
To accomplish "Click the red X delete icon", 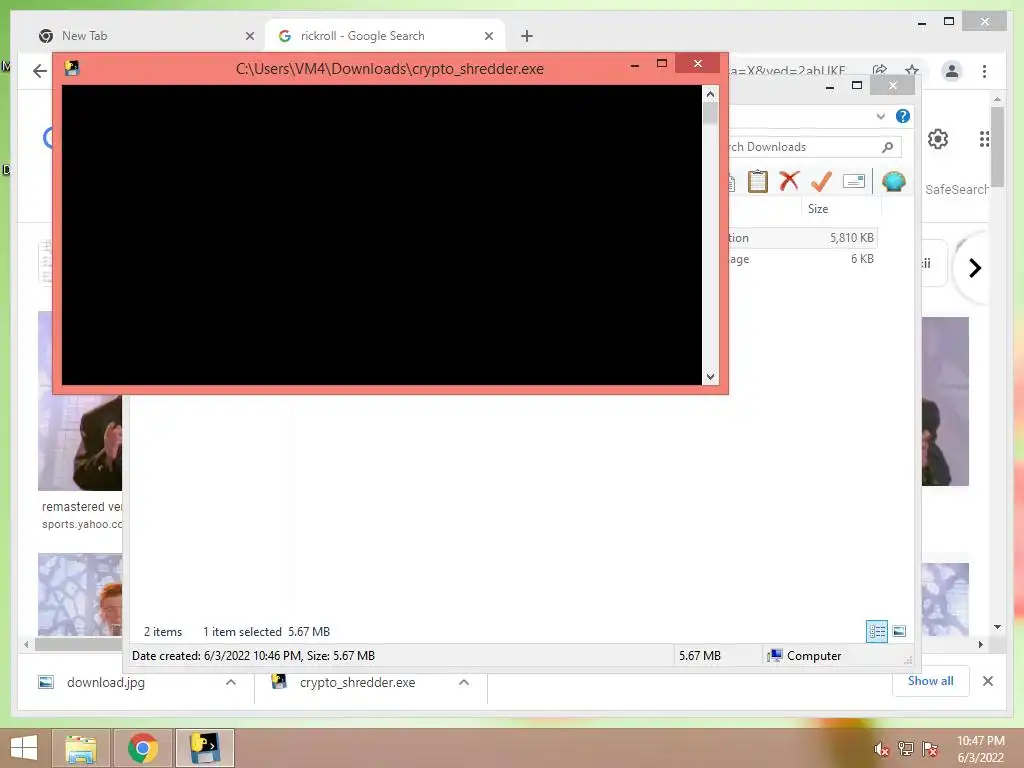I will click(789, 180).
